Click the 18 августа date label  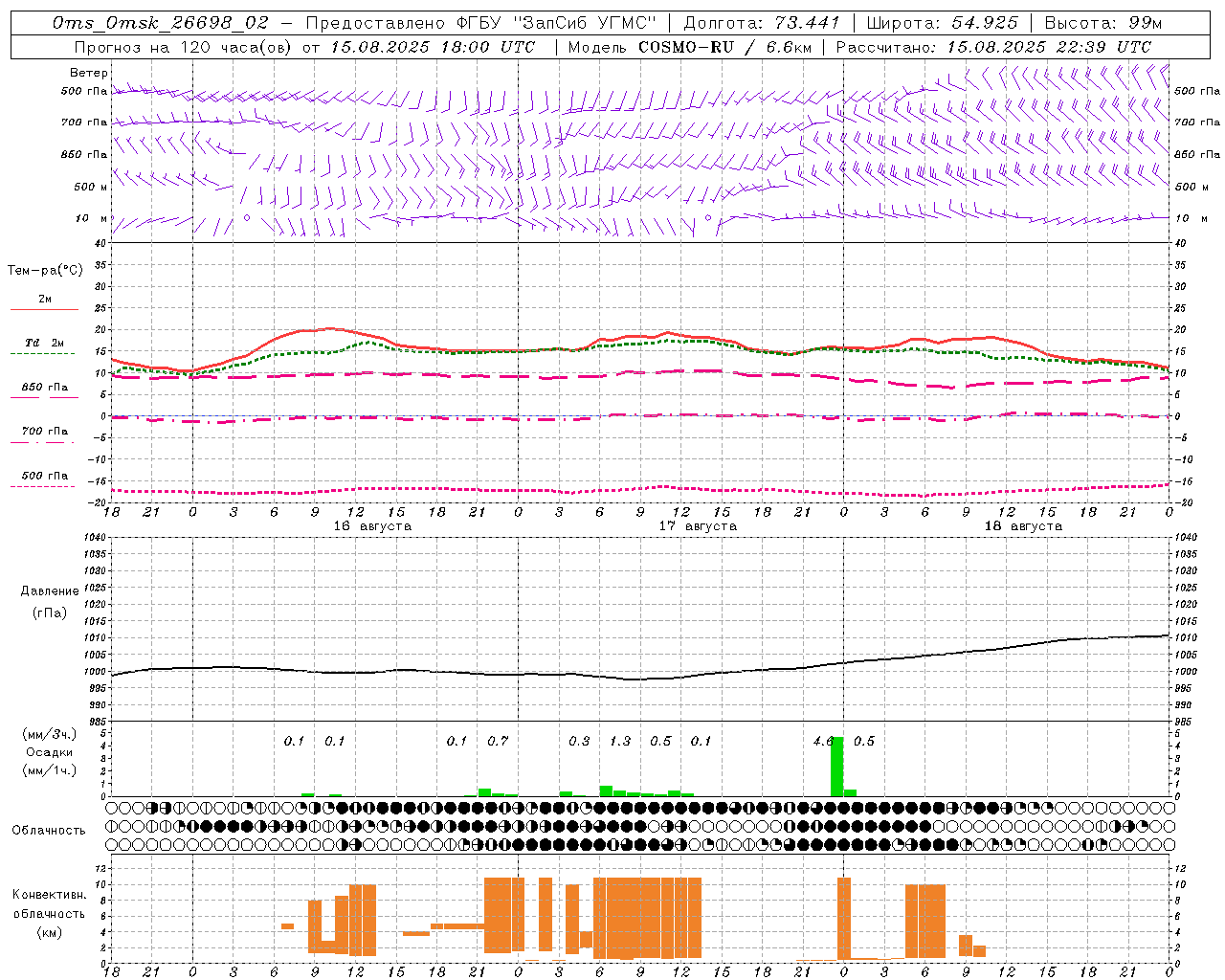[x=1023, y=526]
